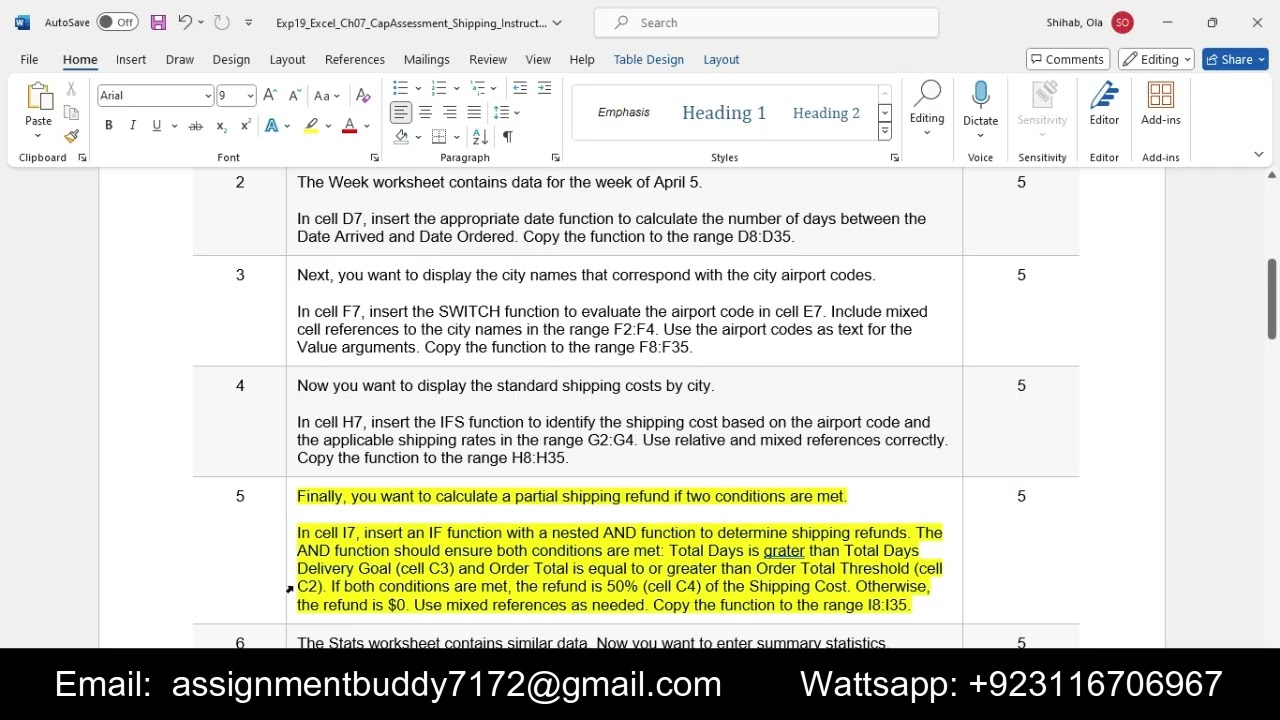The width and height of the screenshot is (1280, 720).
Task: Switch to the Table Design tab
Action: 649,59
